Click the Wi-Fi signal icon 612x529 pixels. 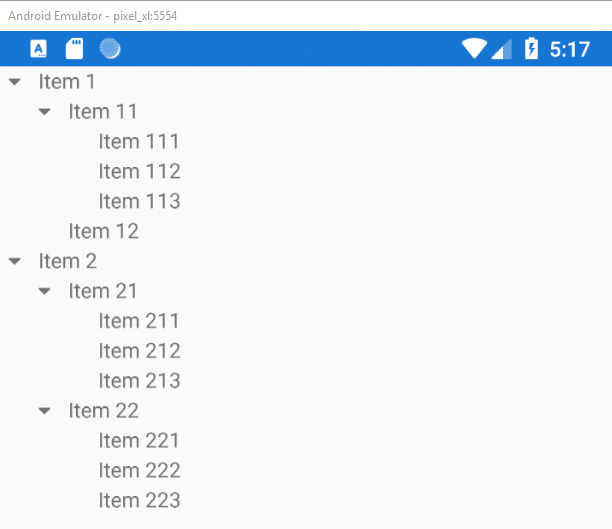click(x=475, y=48)
